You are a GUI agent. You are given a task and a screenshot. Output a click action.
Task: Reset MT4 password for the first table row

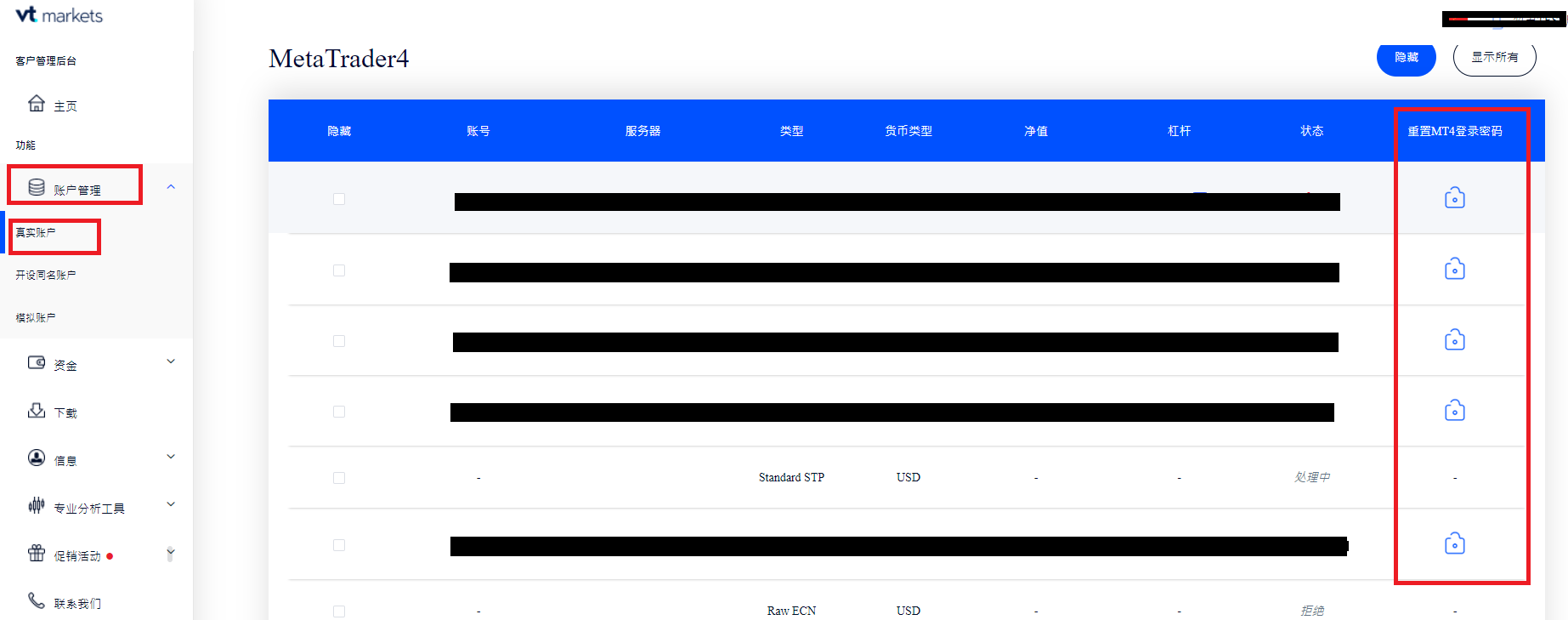pos(1455,198)
